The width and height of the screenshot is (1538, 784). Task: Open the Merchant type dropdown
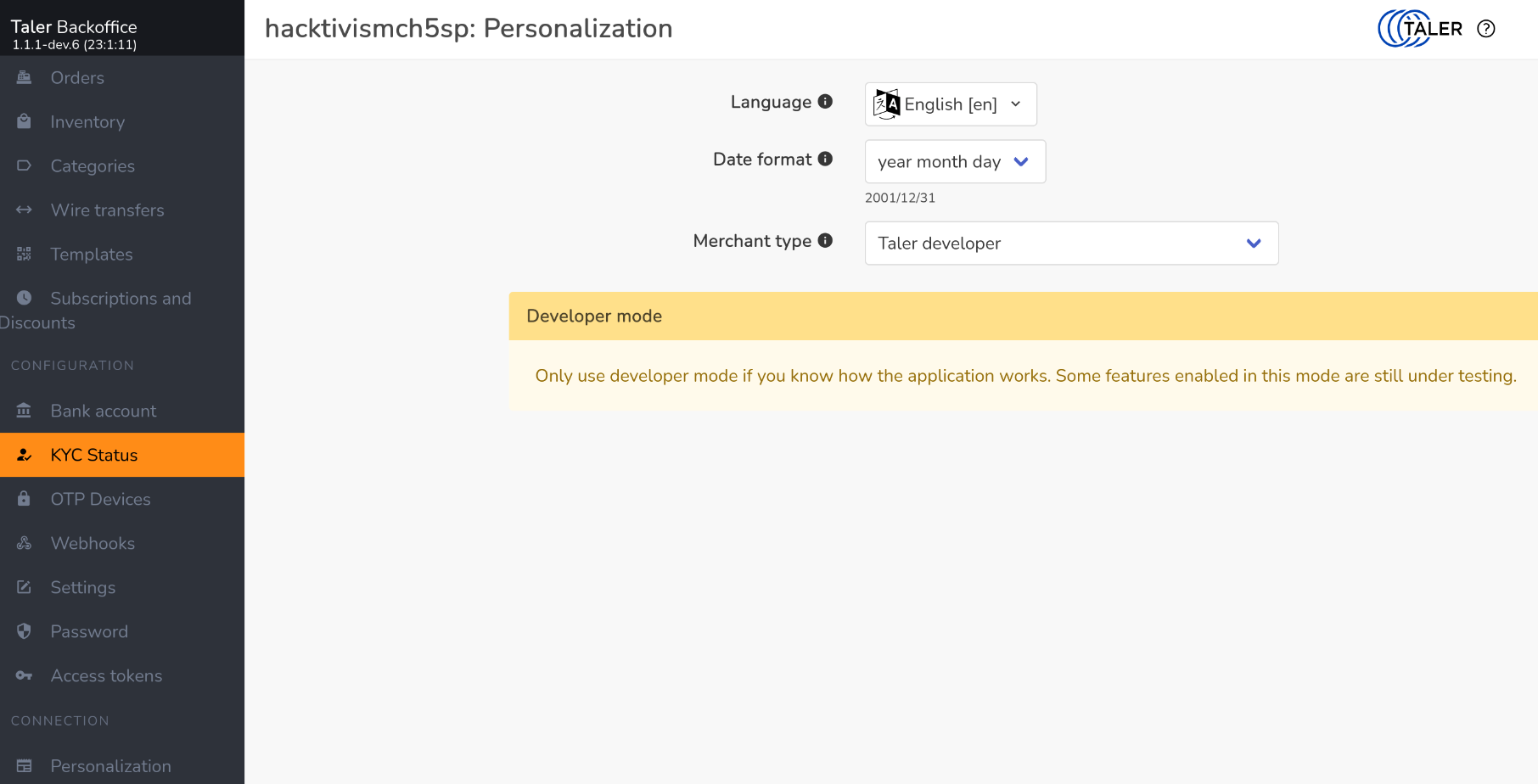(1071, 244)
